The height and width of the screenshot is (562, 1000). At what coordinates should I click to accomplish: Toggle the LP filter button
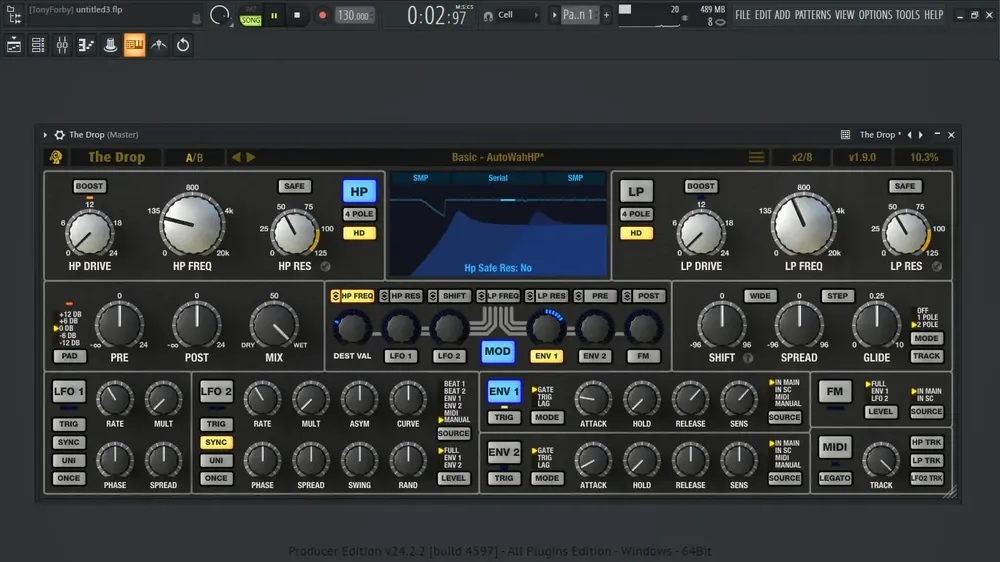[636, 191]
